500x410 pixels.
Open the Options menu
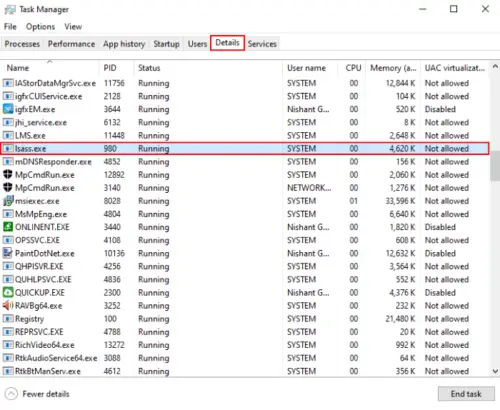pyautogui.click(x=40, y=27)
